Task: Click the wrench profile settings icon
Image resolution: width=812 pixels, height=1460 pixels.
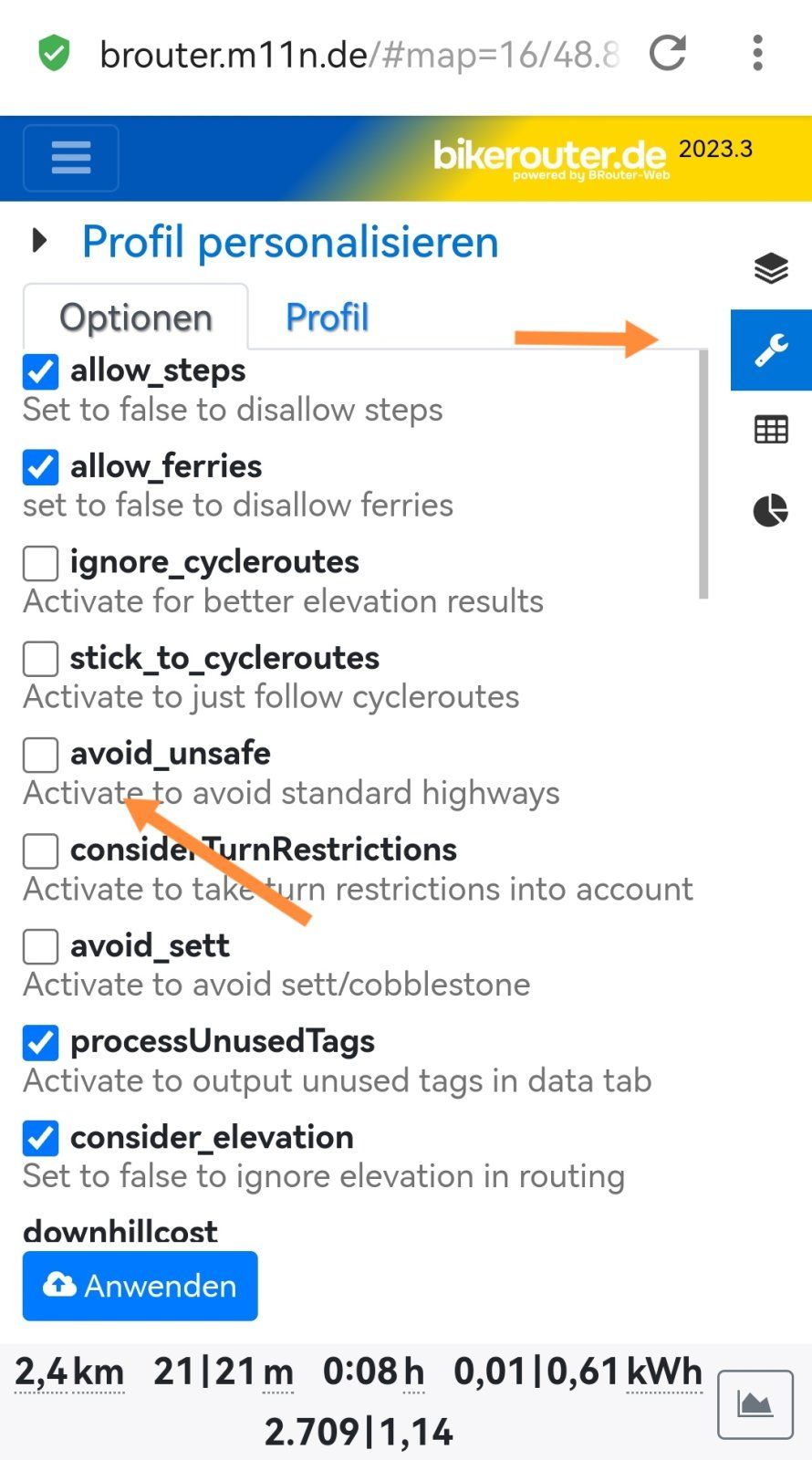Action: click(x=771, y=350)
